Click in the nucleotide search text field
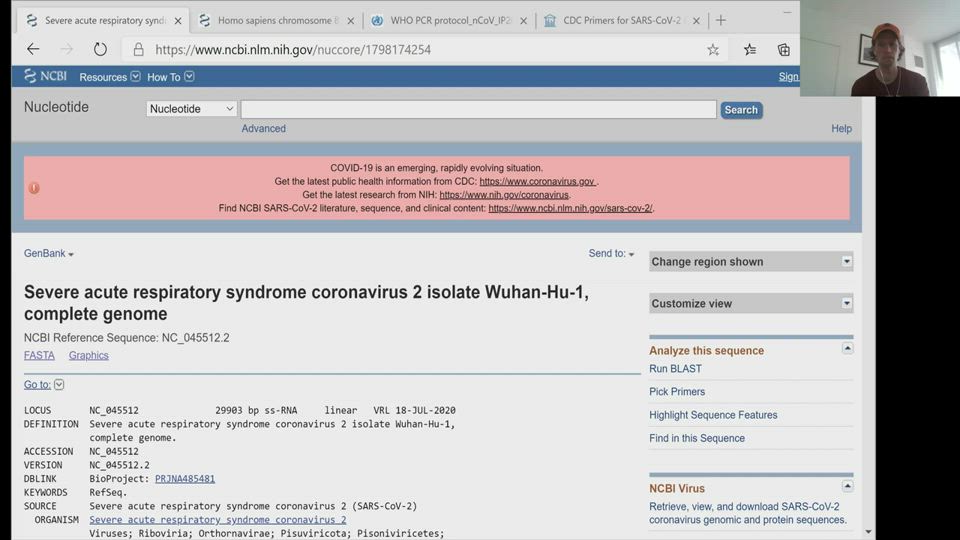Screen dimensions: 960x540 point(478,109)
